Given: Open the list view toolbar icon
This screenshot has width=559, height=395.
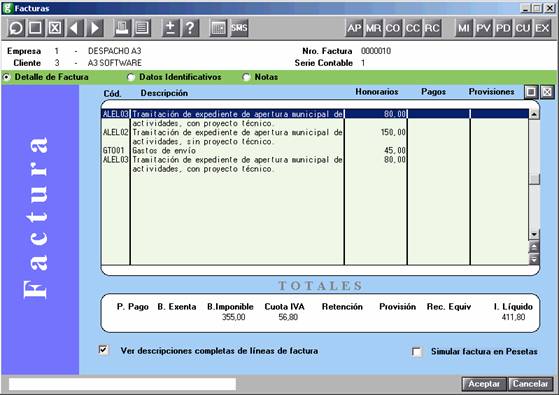Looking at the screenshot, I should pos(142,28).
